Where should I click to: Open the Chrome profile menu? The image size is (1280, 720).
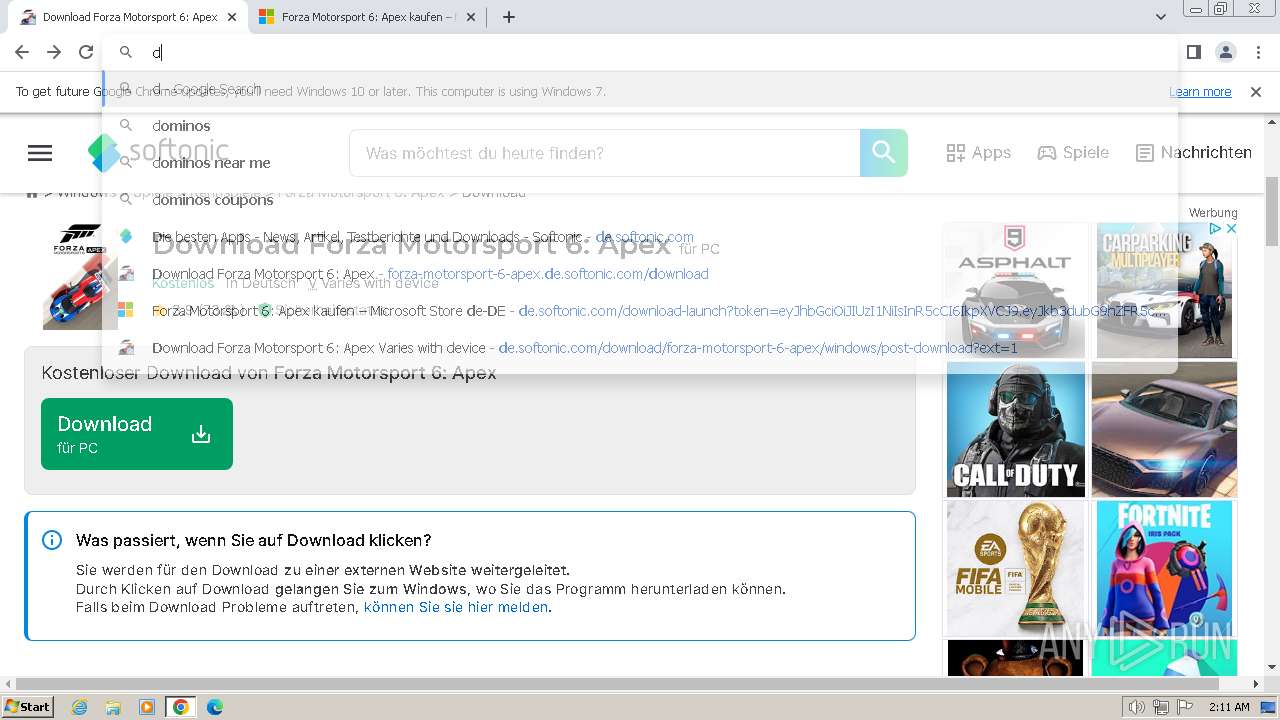point(1225,52)
